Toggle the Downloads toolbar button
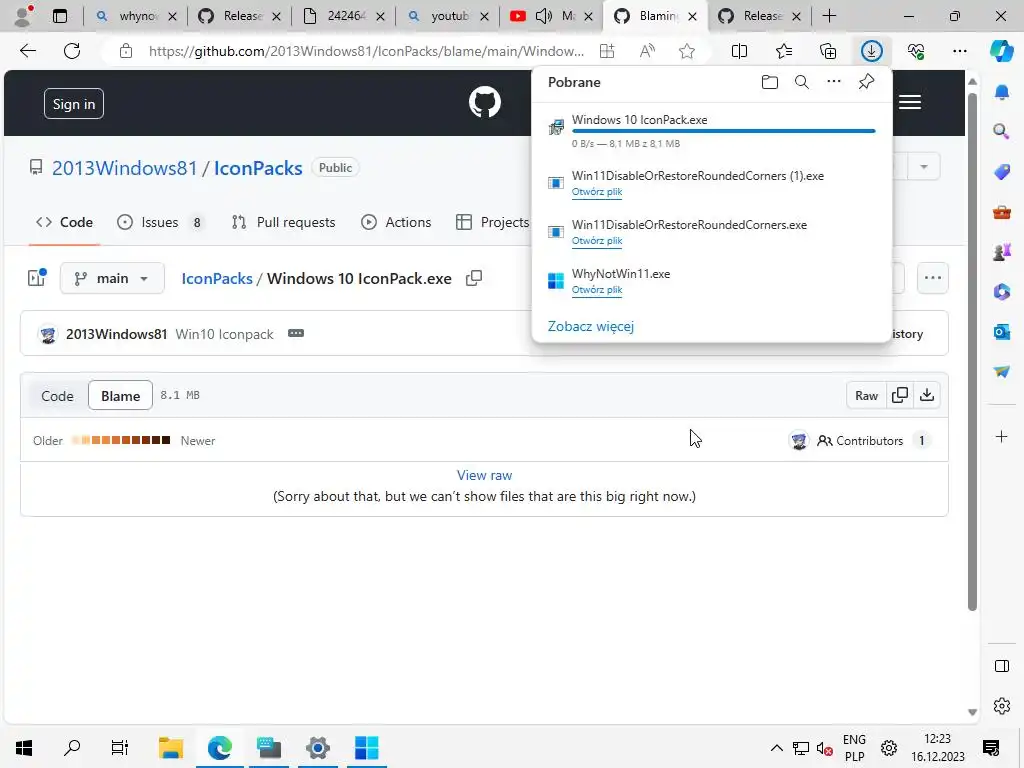Image resolution: width=1024 pixels, height=768 pixels. pos(871,51)
